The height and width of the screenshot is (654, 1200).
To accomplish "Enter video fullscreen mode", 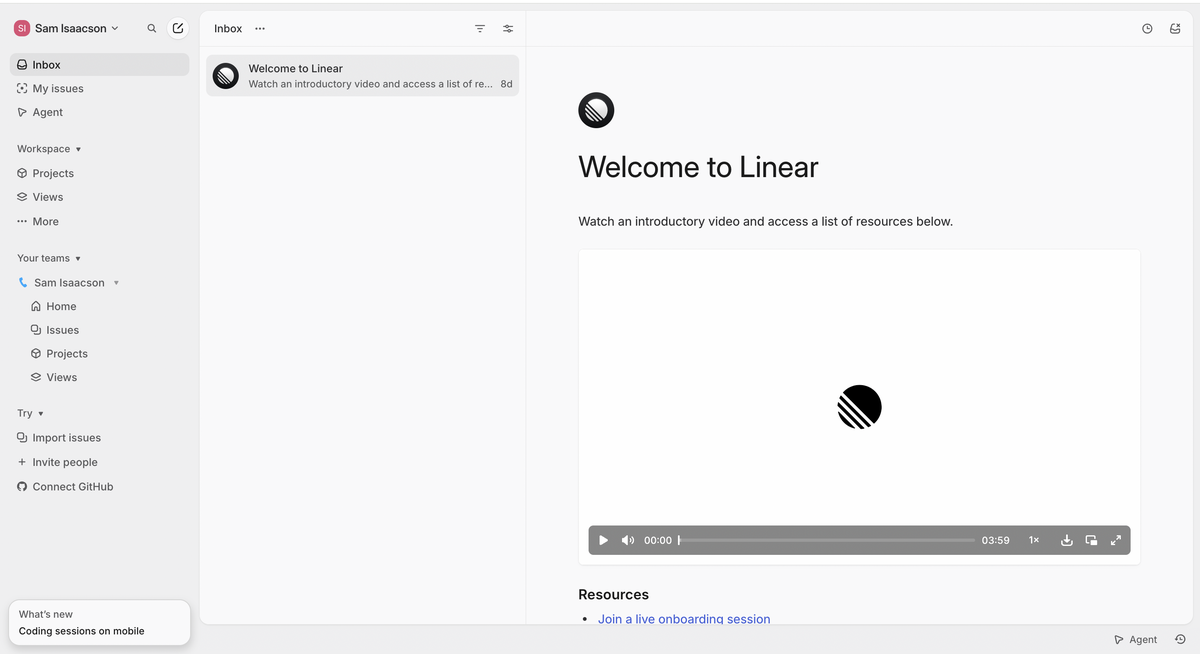I will [x=1116, y=540].
